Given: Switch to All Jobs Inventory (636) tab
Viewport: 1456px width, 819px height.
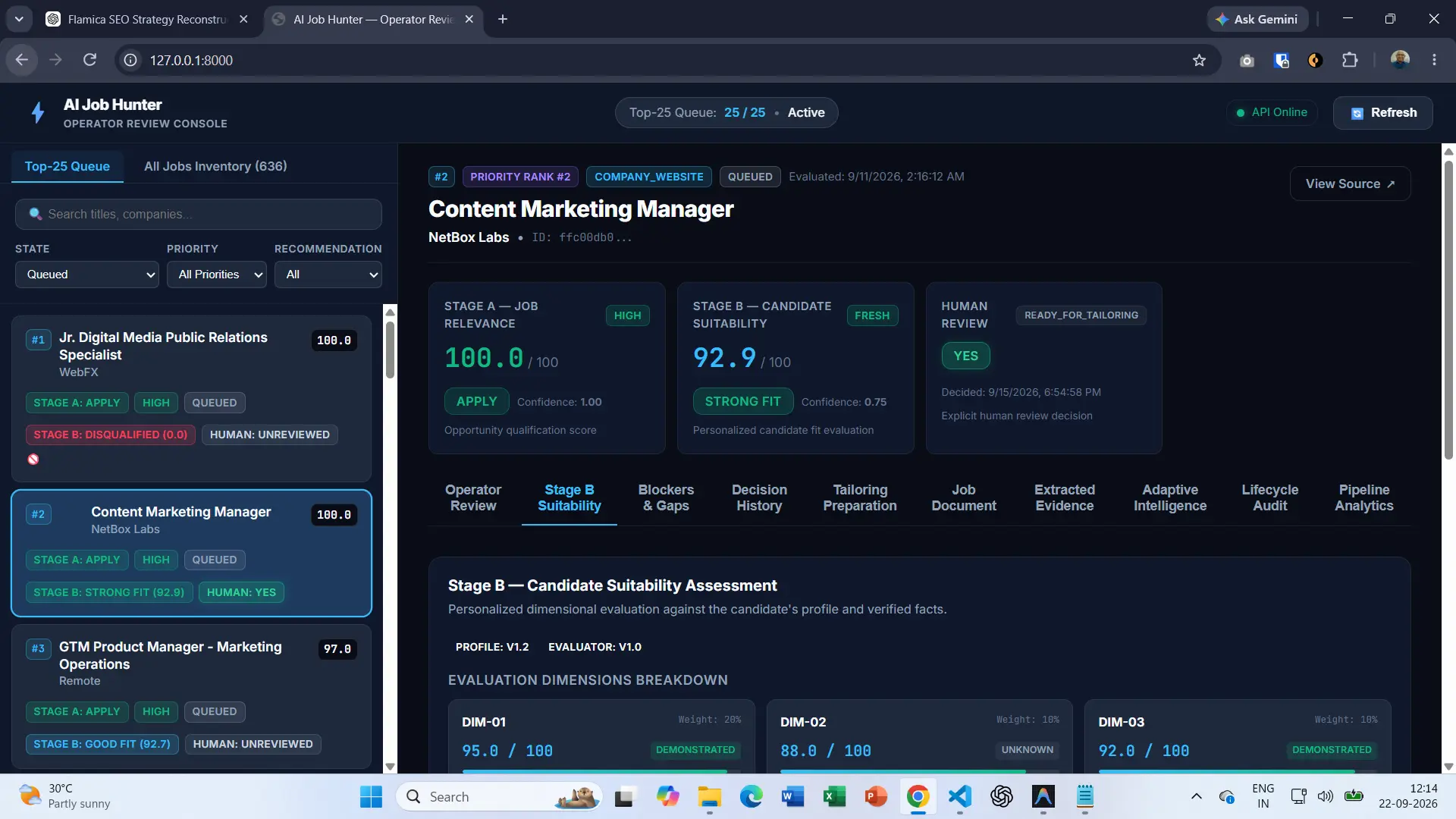Looking at the screenshot, I should point(215,166).
